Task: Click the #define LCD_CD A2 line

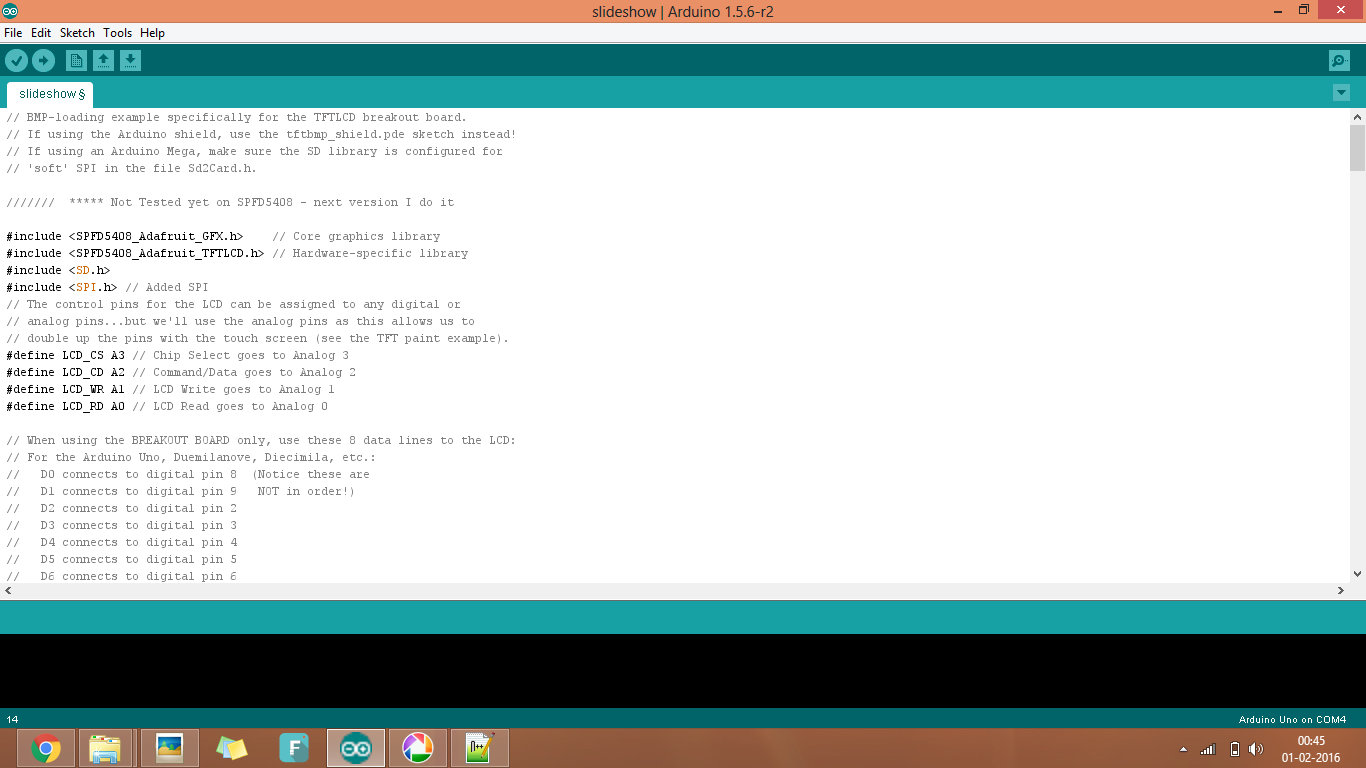Action: coord(181,372)
